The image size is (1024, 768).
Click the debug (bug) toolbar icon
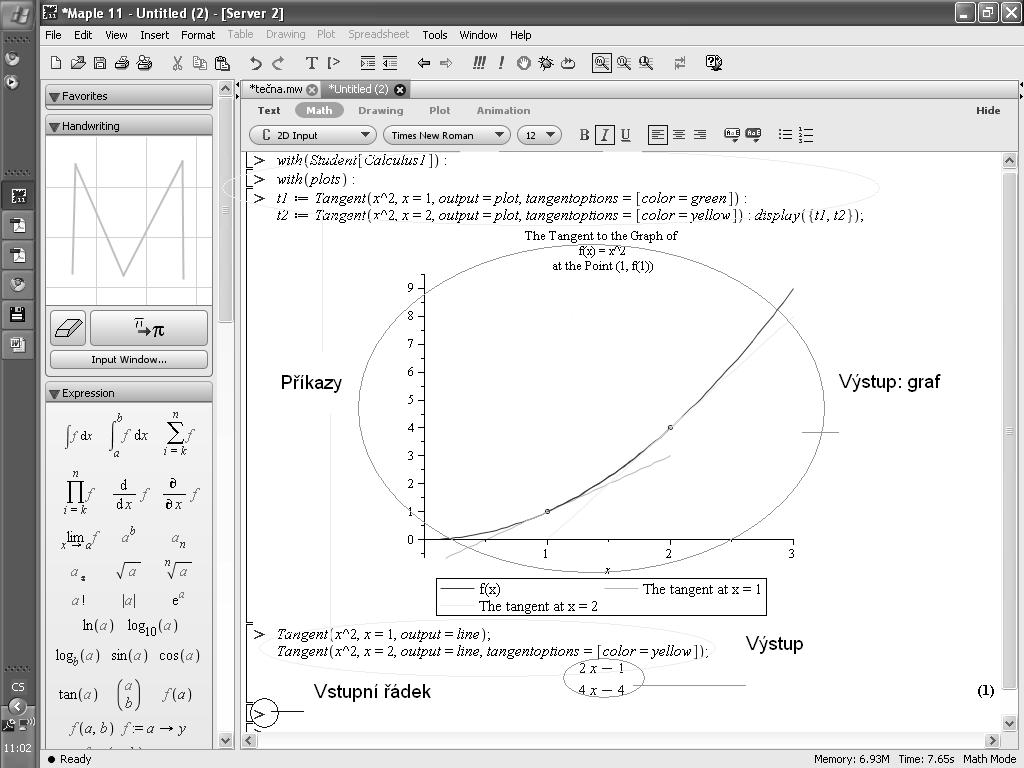click(546, 63)
